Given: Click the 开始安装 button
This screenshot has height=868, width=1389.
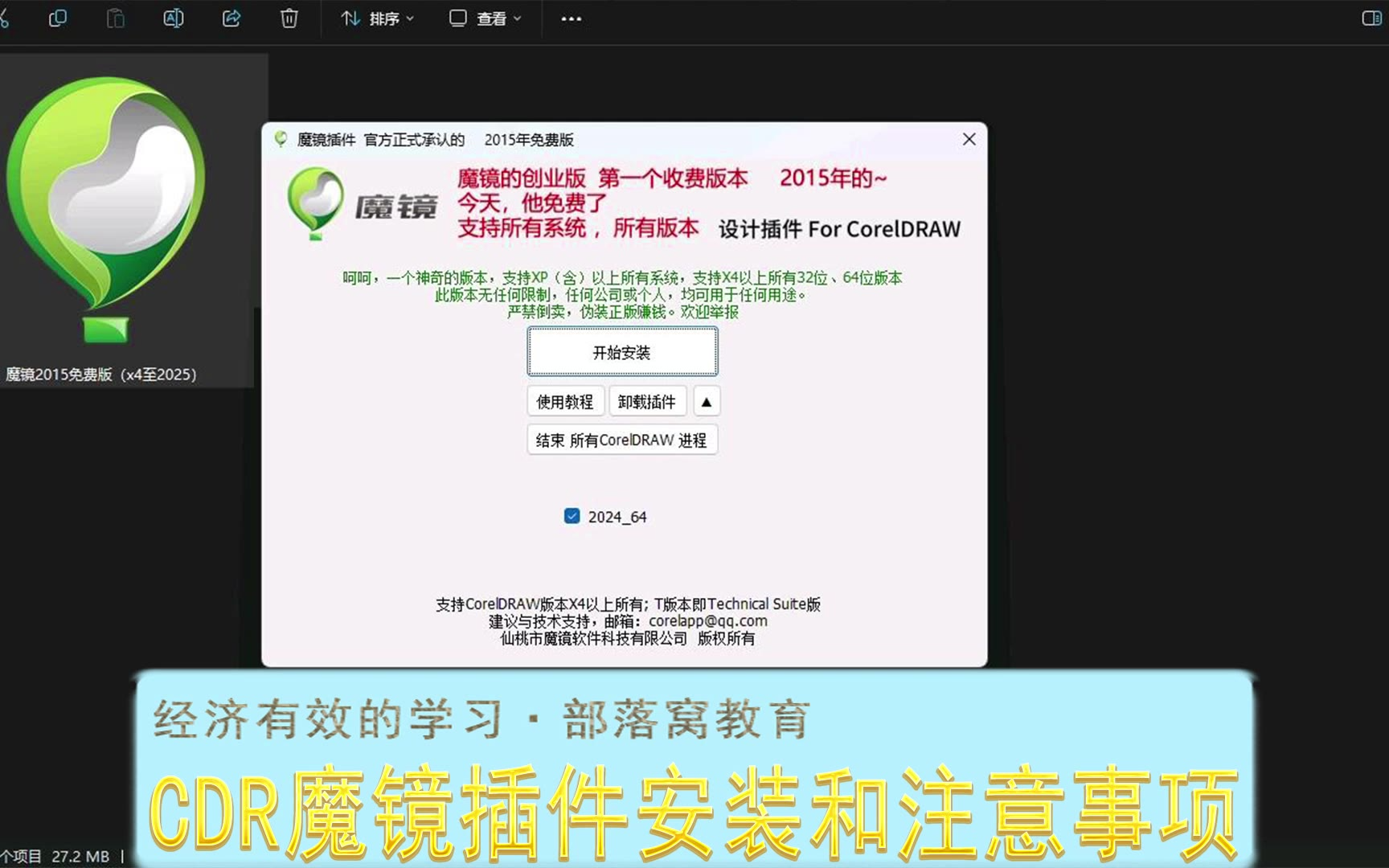Looking at the screenshot, I should 622,352.
